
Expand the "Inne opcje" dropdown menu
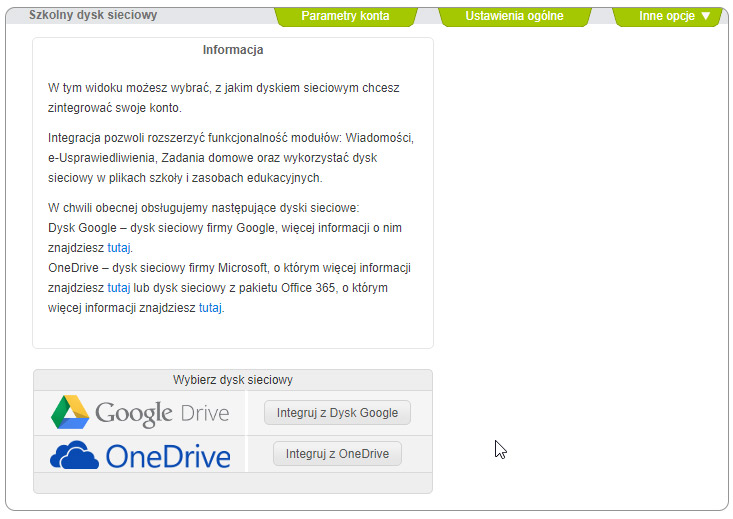674,16
